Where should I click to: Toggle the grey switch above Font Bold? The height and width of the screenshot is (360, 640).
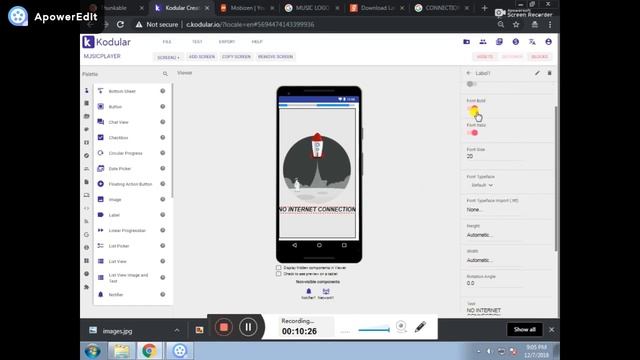[x=471, y=84]
